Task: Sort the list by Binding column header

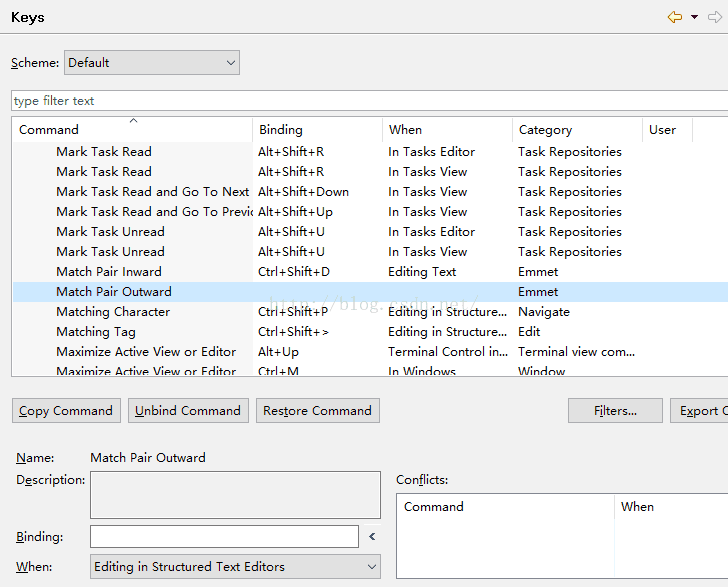Action: 317,130
